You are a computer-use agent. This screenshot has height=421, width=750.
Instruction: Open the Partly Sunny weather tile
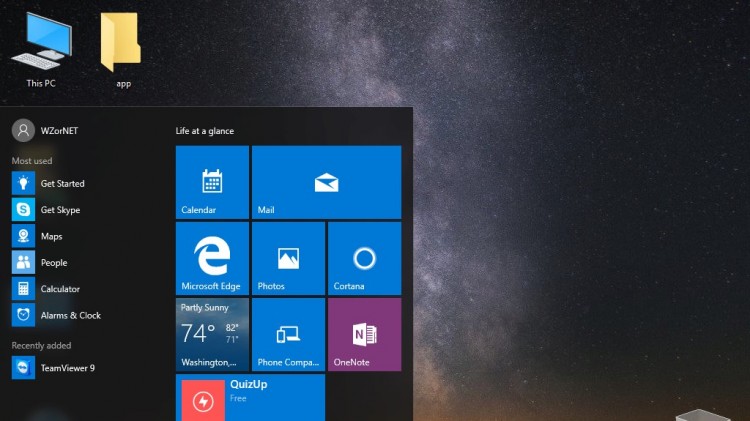[x=212, y=334]
